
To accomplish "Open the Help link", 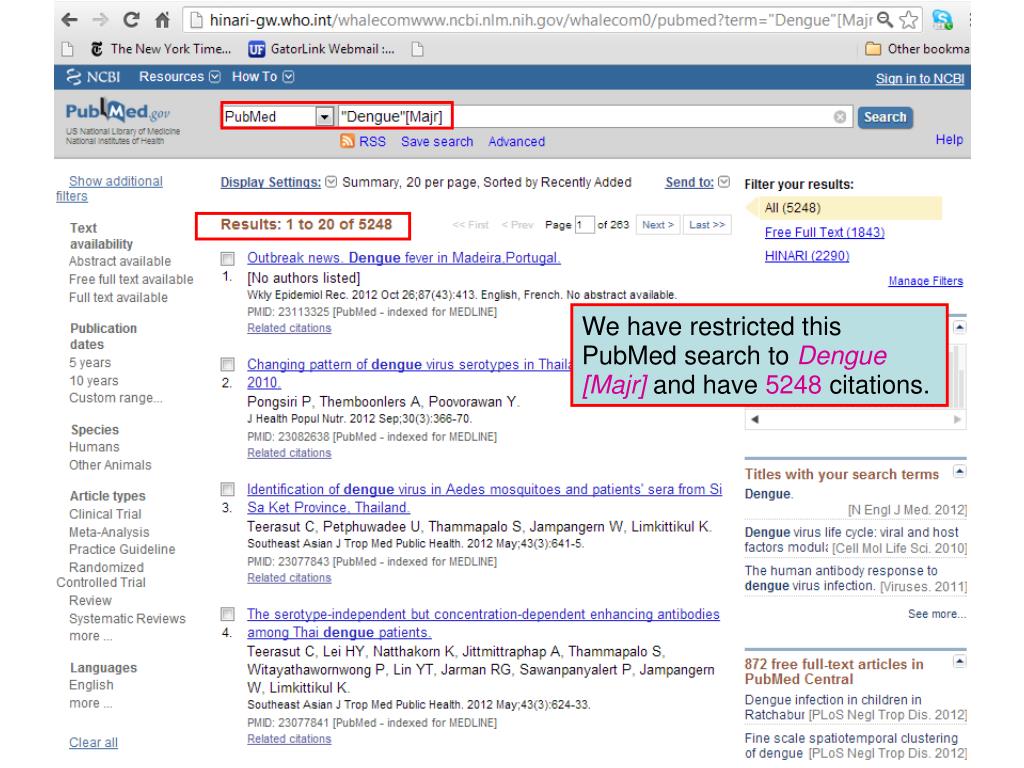I will [949, 140].
